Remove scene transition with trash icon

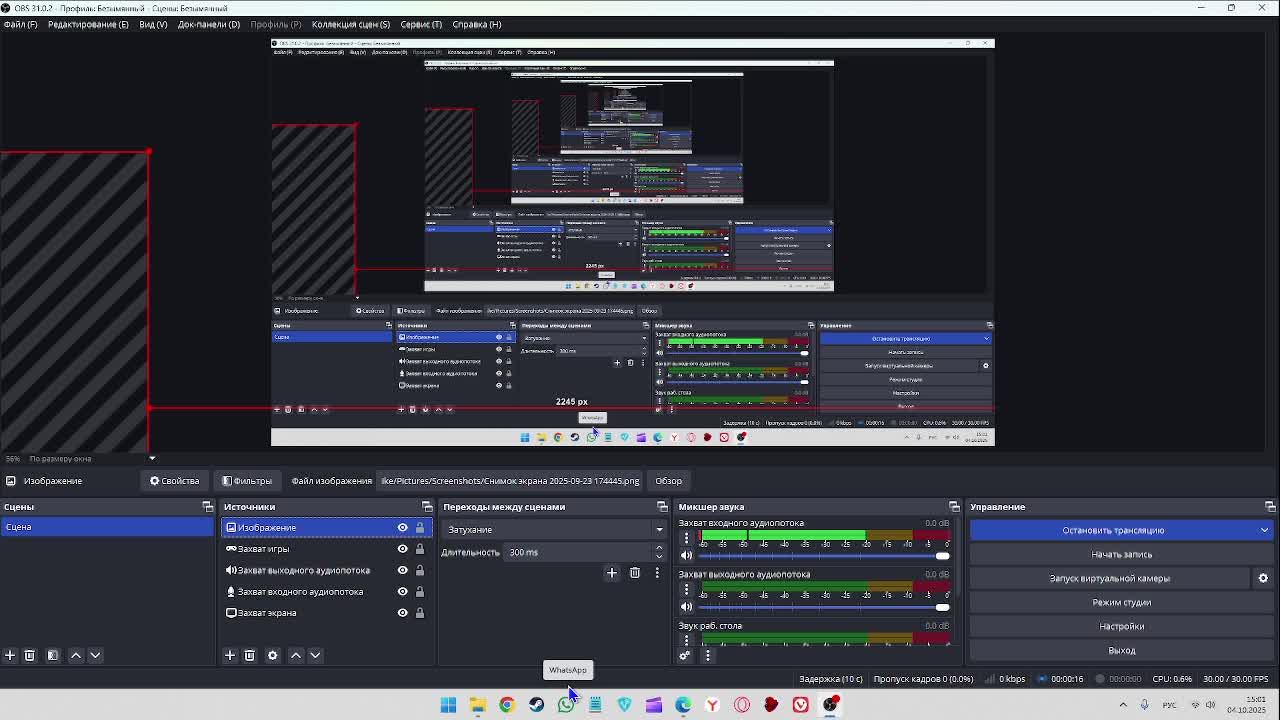(x=635, y=573)
